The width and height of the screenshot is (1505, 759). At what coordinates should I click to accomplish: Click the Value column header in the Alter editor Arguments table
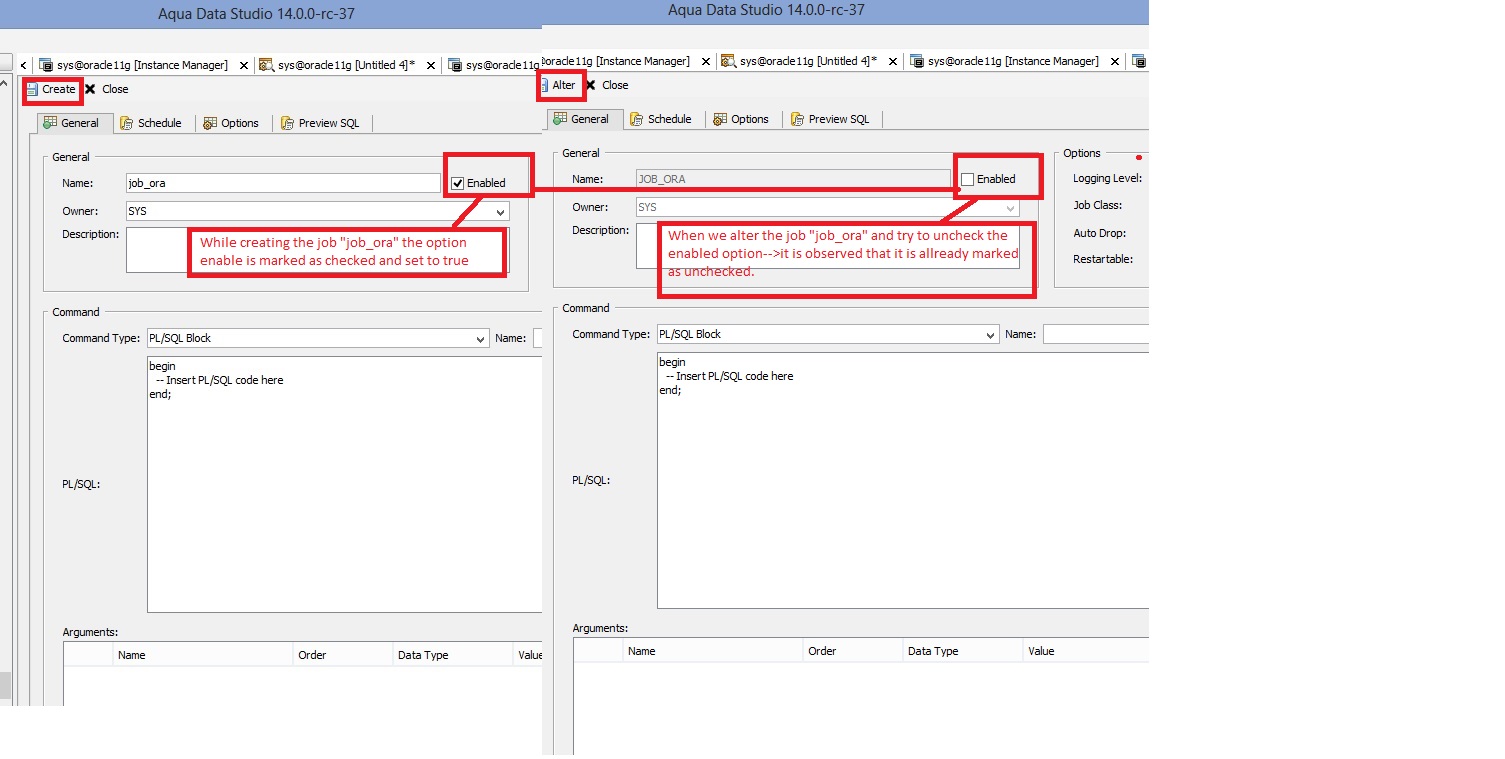1086,651
